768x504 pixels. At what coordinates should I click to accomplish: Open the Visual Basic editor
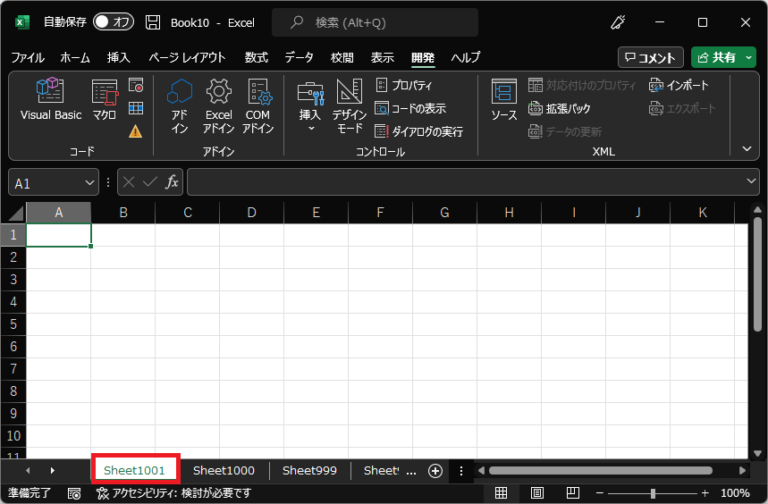click(50, 101)
